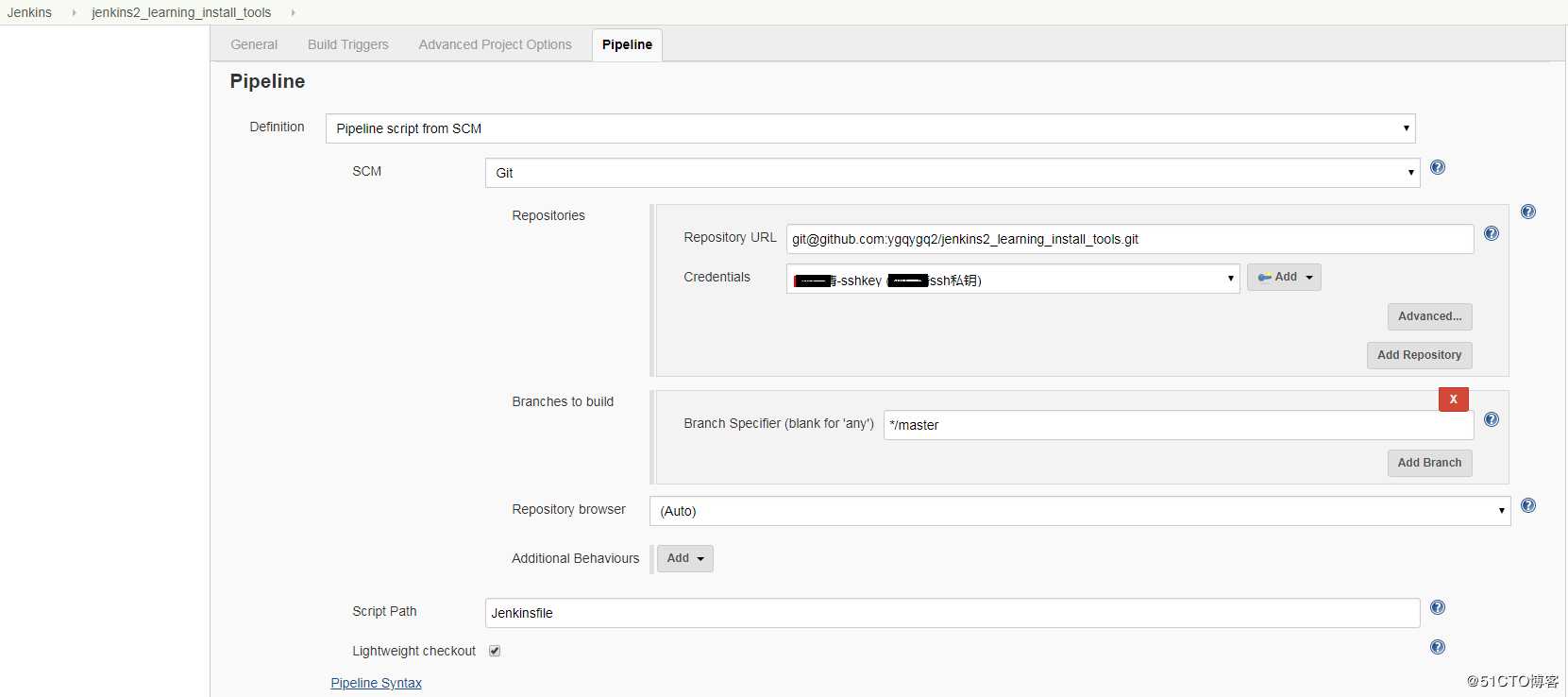The image size is (1568, 697).
Task: Open help for the SCM field
Action: (x=1437, y=167)
